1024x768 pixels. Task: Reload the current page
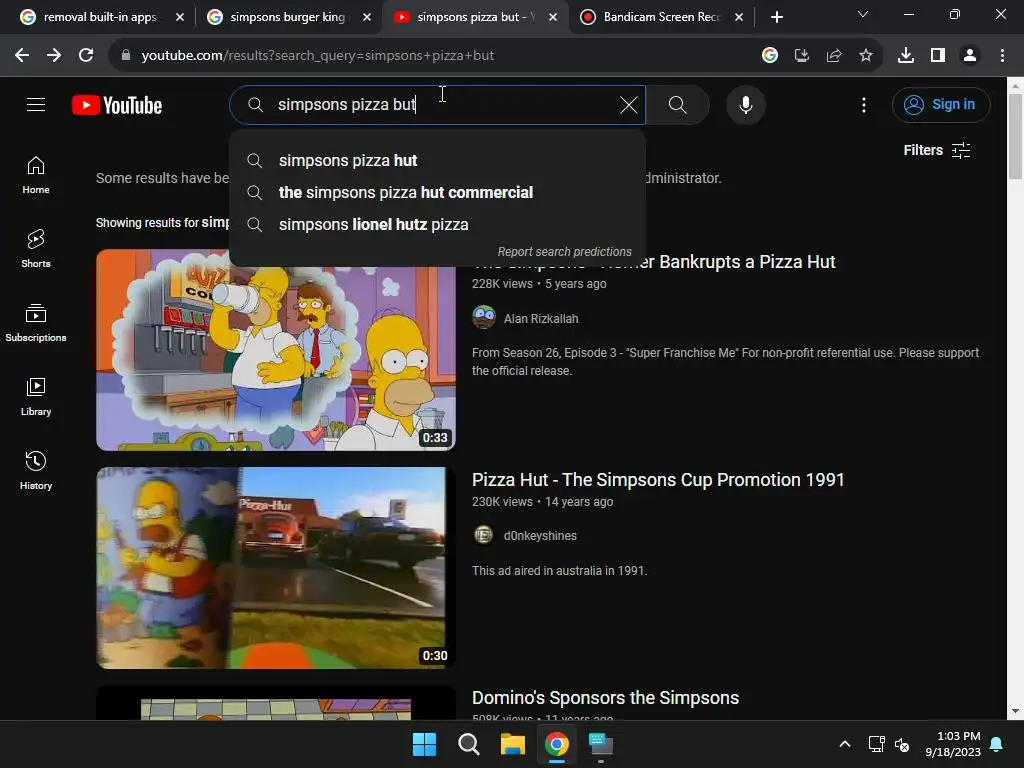(86, 56)
